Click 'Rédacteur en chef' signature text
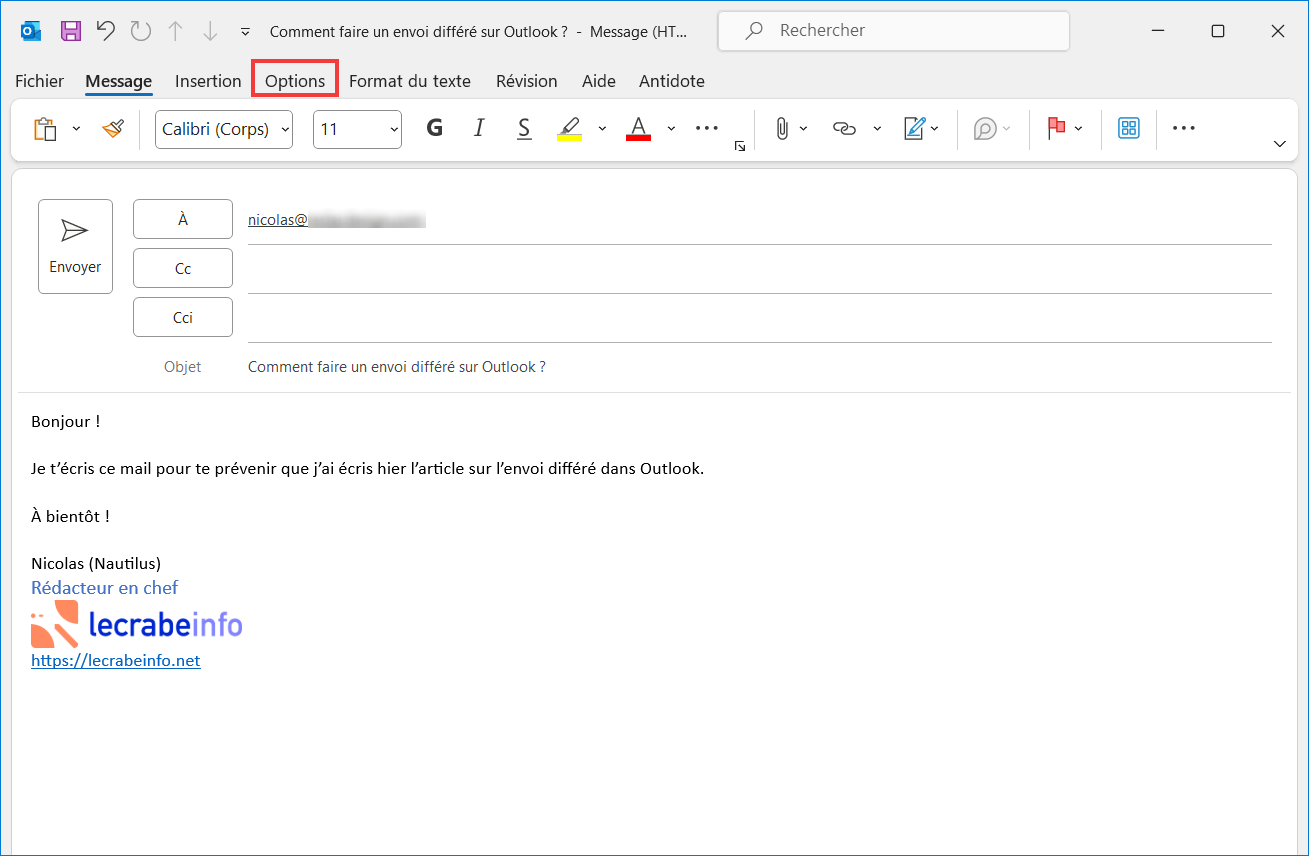1309x856 pixels. tap(105, 588)
